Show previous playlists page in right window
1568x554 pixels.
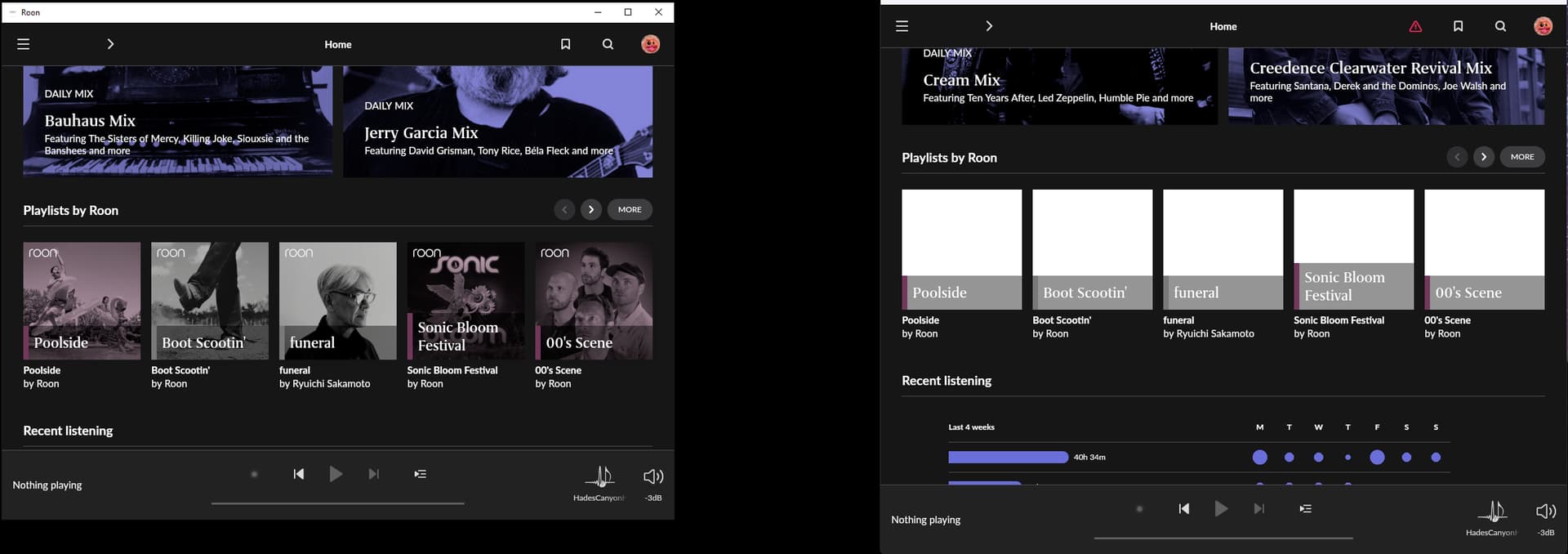point(1457,157)
